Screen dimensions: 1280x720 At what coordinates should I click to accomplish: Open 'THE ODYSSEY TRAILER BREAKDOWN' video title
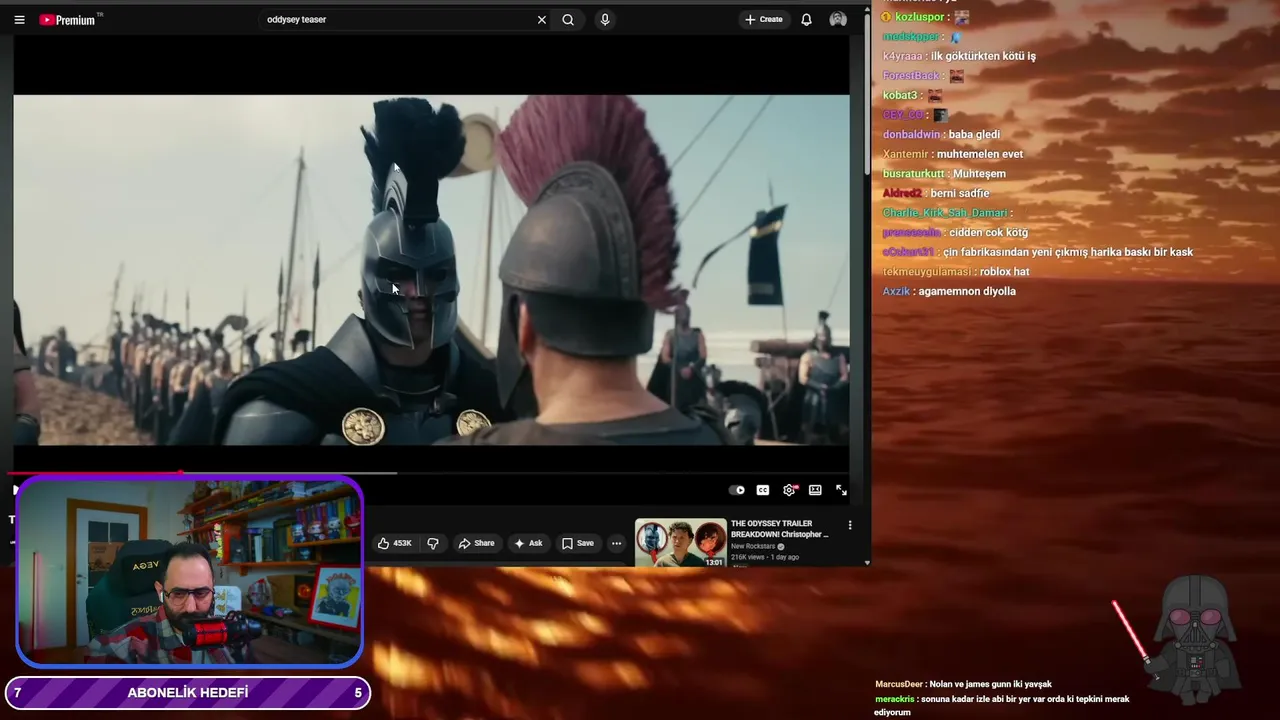click(x=780, y=529)
